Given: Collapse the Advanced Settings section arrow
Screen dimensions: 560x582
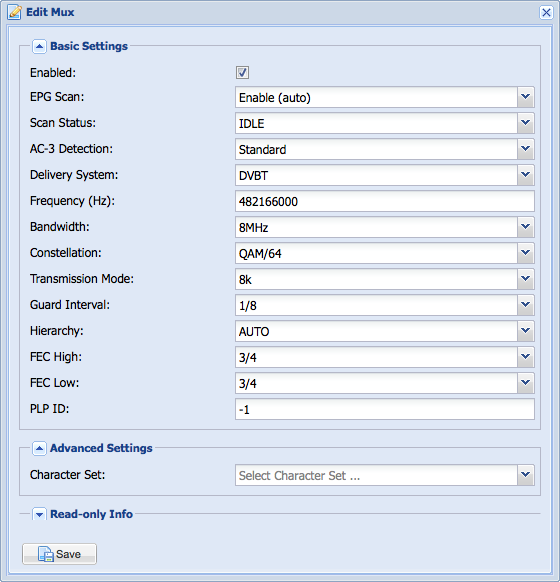Looking at the screenshot, I should pos(39,448).
